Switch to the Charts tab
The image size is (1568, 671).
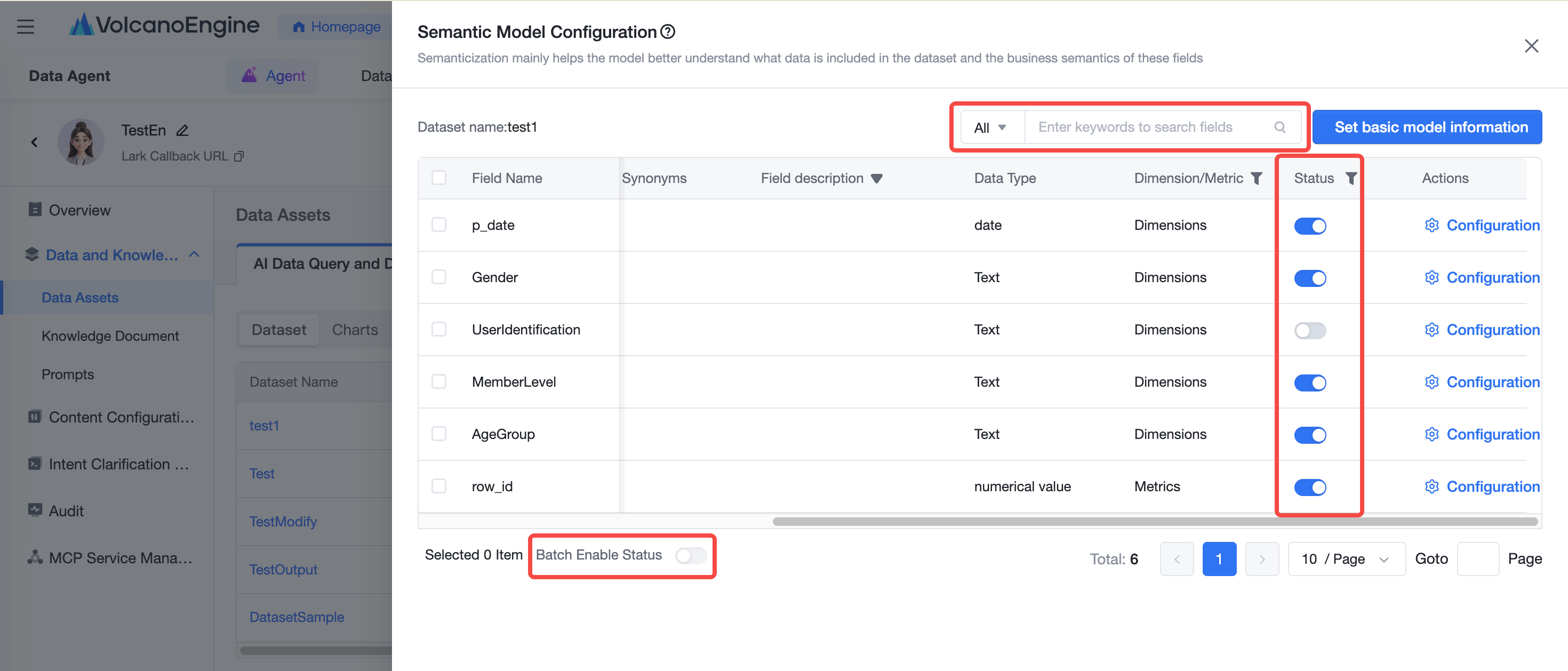[355, 330]
